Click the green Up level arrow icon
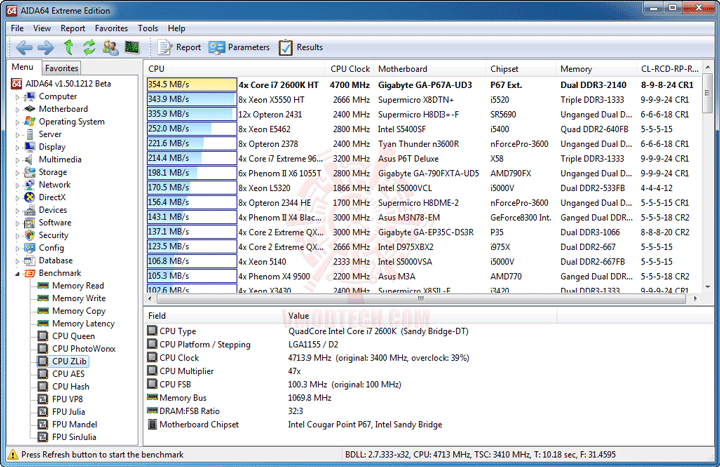720x467 pixels. (x=68, y=47)
